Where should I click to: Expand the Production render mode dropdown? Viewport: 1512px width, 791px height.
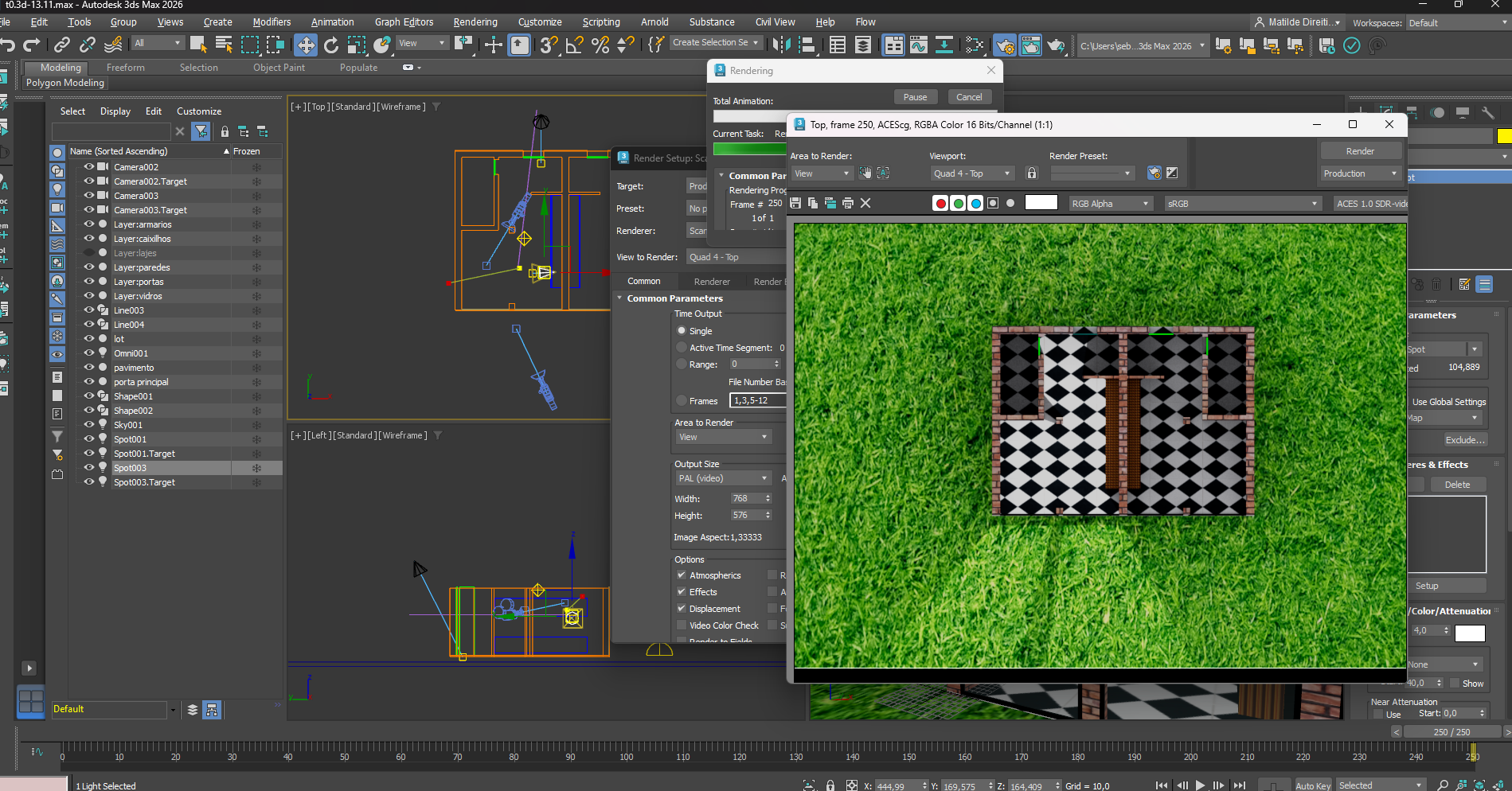click(x=1360, y=173)
